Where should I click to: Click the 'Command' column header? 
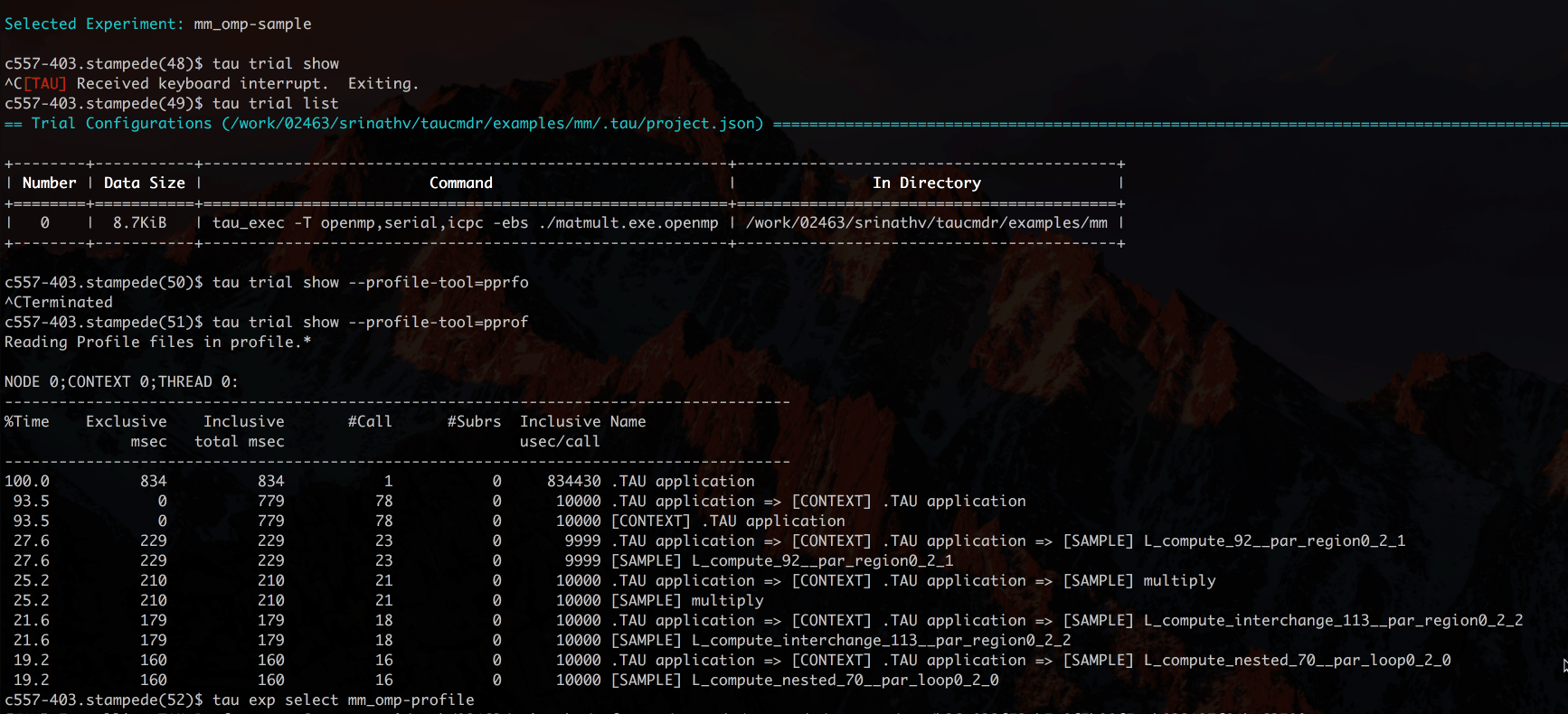click(x=461, y=183)
